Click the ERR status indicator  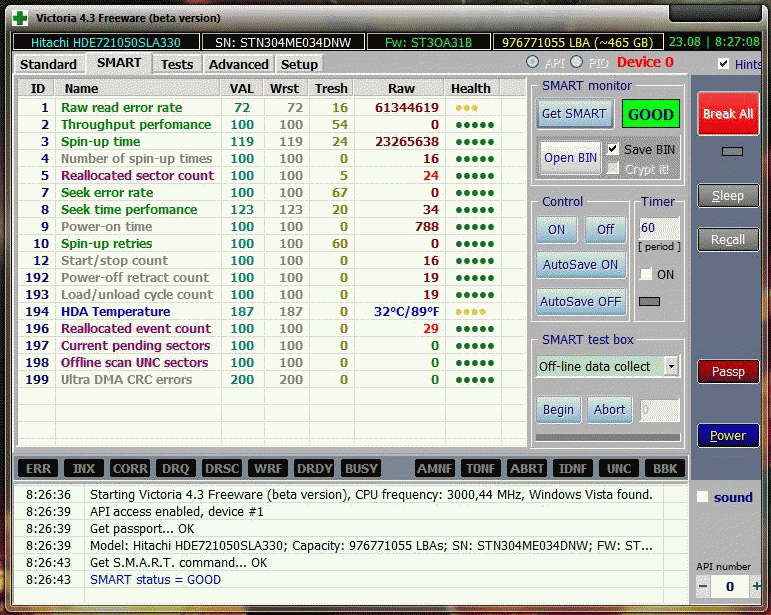pyautogui.click(x=38, y=468)
